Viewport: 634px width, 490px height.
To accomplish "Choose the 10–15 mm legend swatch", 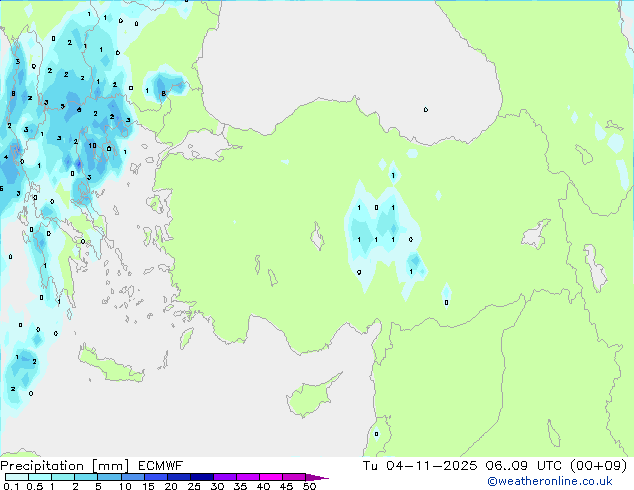I will tap(135, 477).
